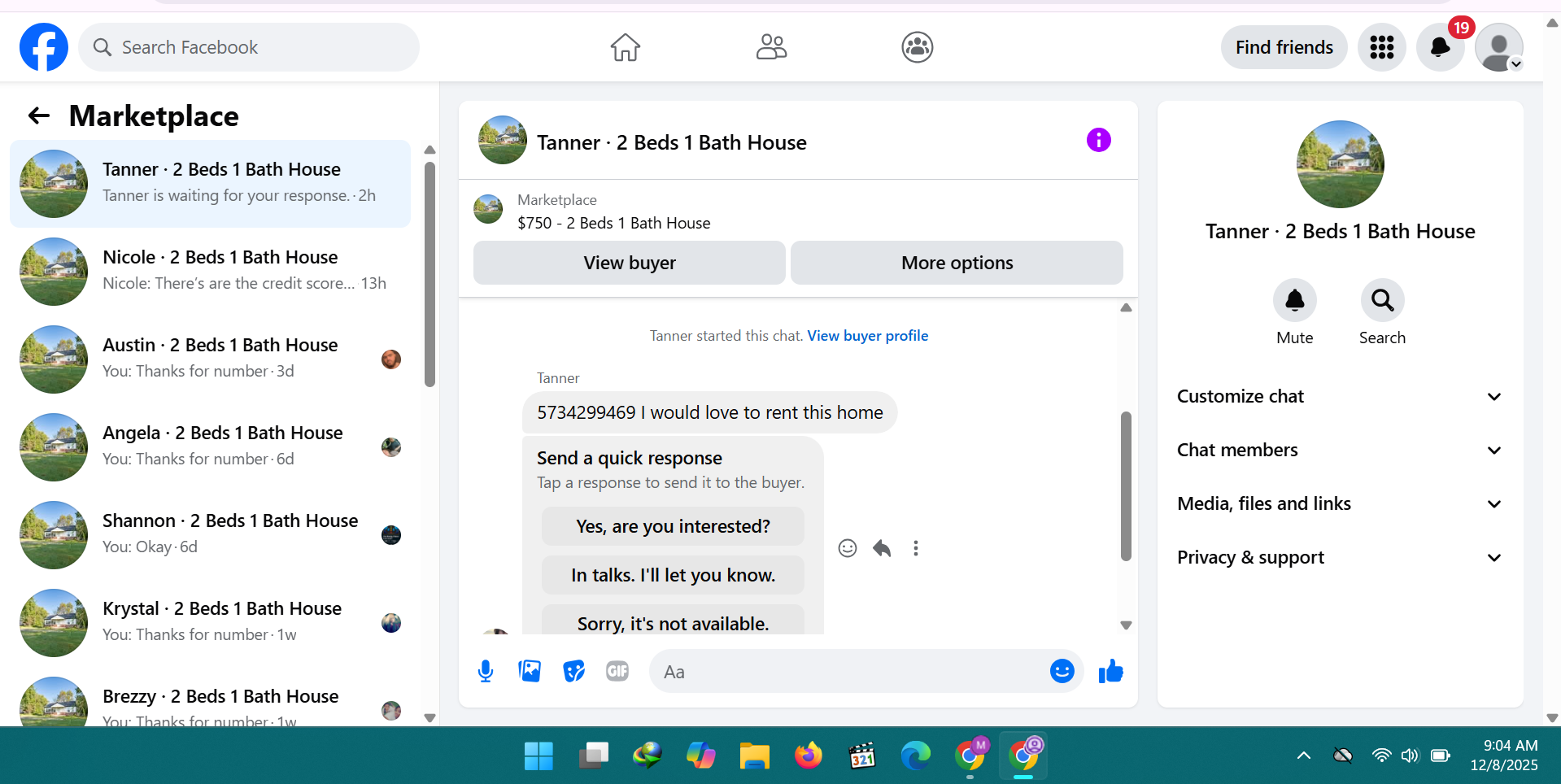The height and width of the screenshot is (784, 1561).
Task: Send a thumbs-up like
Action: point(1110,671)
